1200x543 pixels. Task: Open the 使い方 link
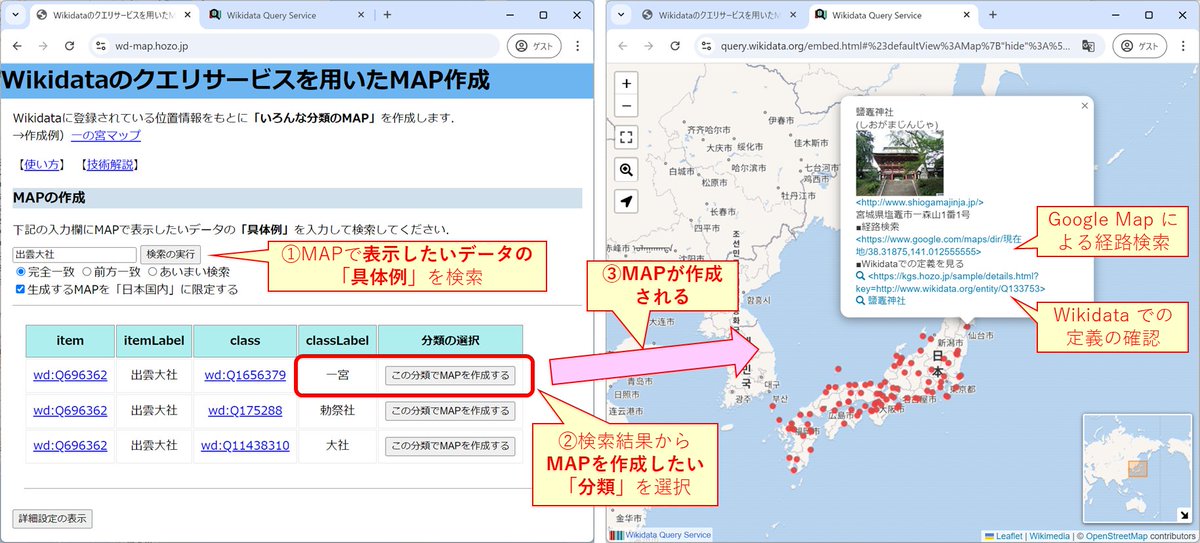pos(43,164)
